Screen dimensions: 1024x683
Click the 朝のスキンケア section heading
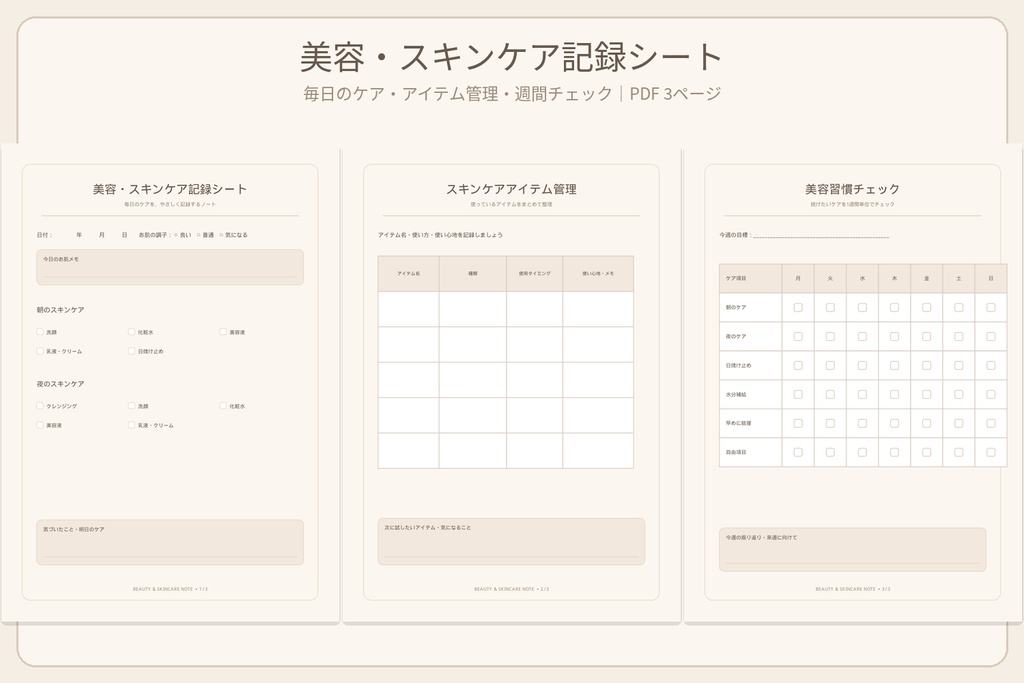(x=60, y=310)
